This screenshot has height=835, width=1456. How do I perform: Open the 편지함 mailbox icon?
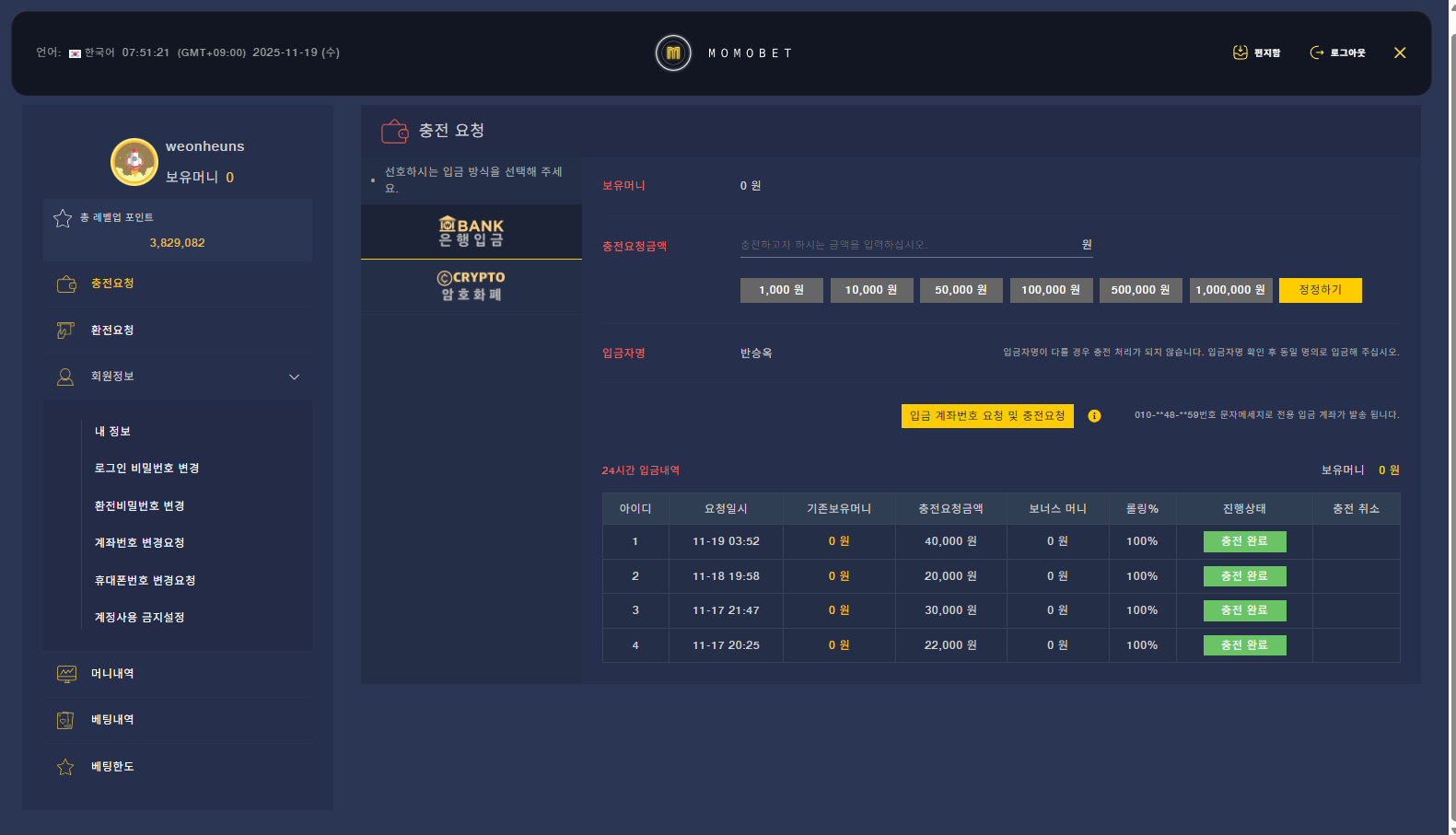tap(1241, 52)
